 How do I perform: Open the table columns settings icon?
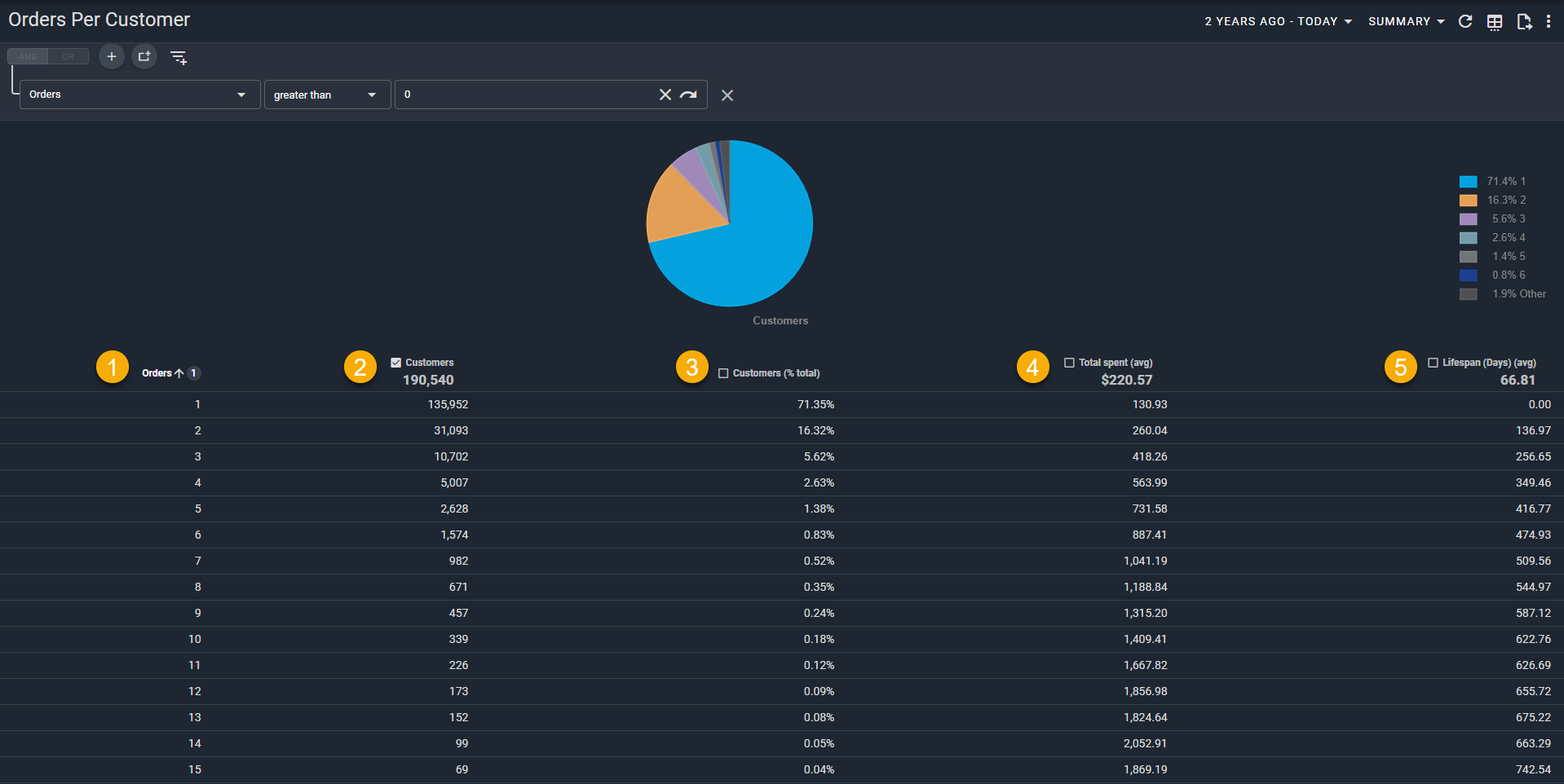pos(1495,22)
